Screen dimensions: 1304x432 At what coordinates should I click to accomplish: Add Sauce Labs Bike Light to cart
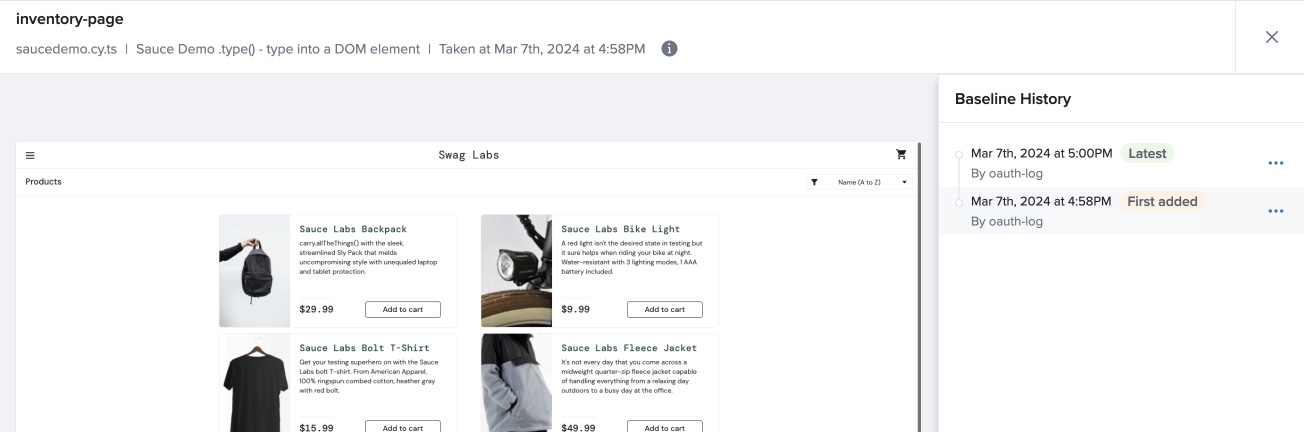tap(664, 310)
